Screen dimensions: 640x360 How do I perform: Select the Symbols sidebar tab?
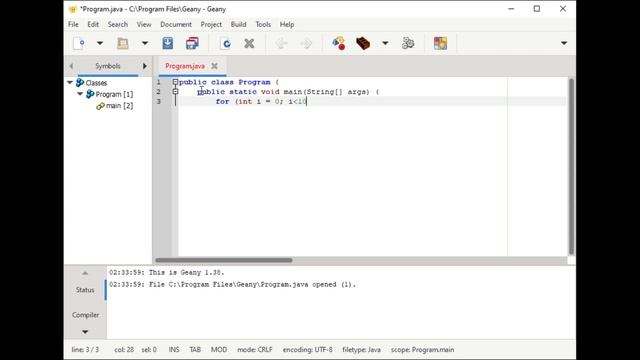point(108,66)
